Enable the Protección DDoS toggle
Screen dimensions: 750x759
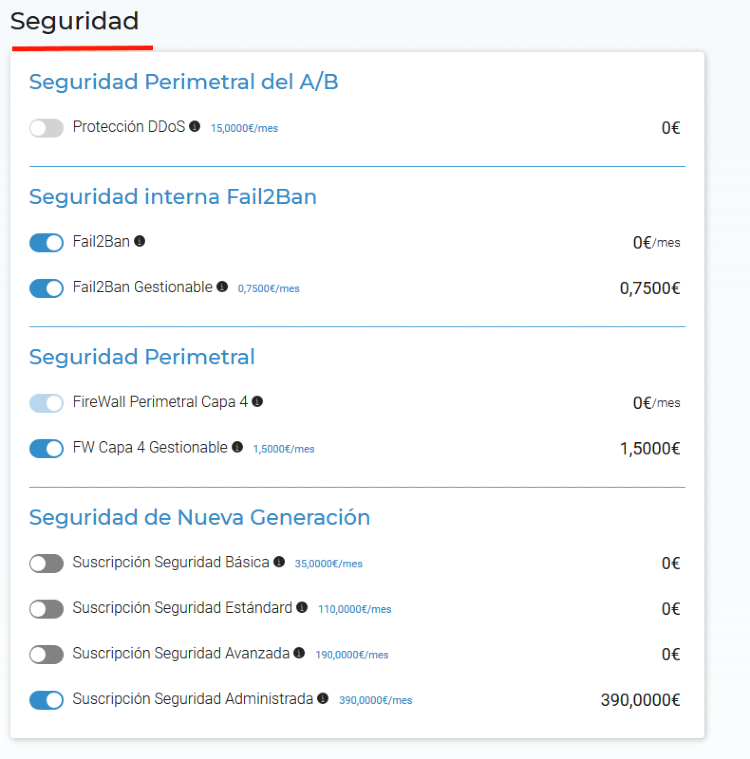coord(46,128)
